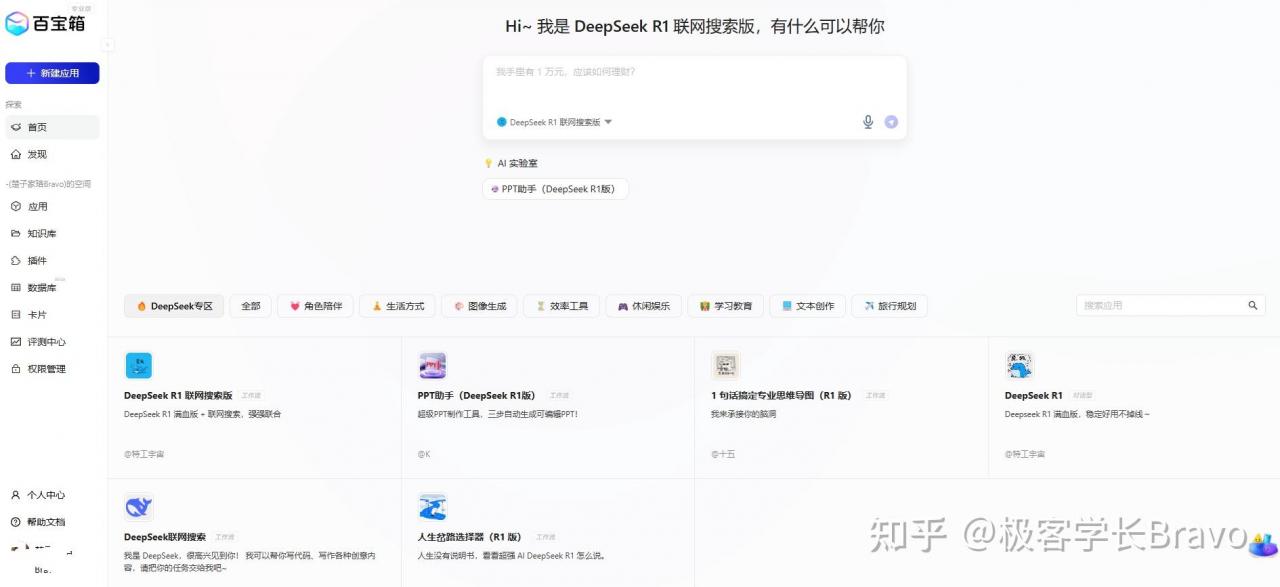This screenshot has width=1280, height=587.
Task: Click the 个人中心 person icon
Action: [x=15, y=495]
